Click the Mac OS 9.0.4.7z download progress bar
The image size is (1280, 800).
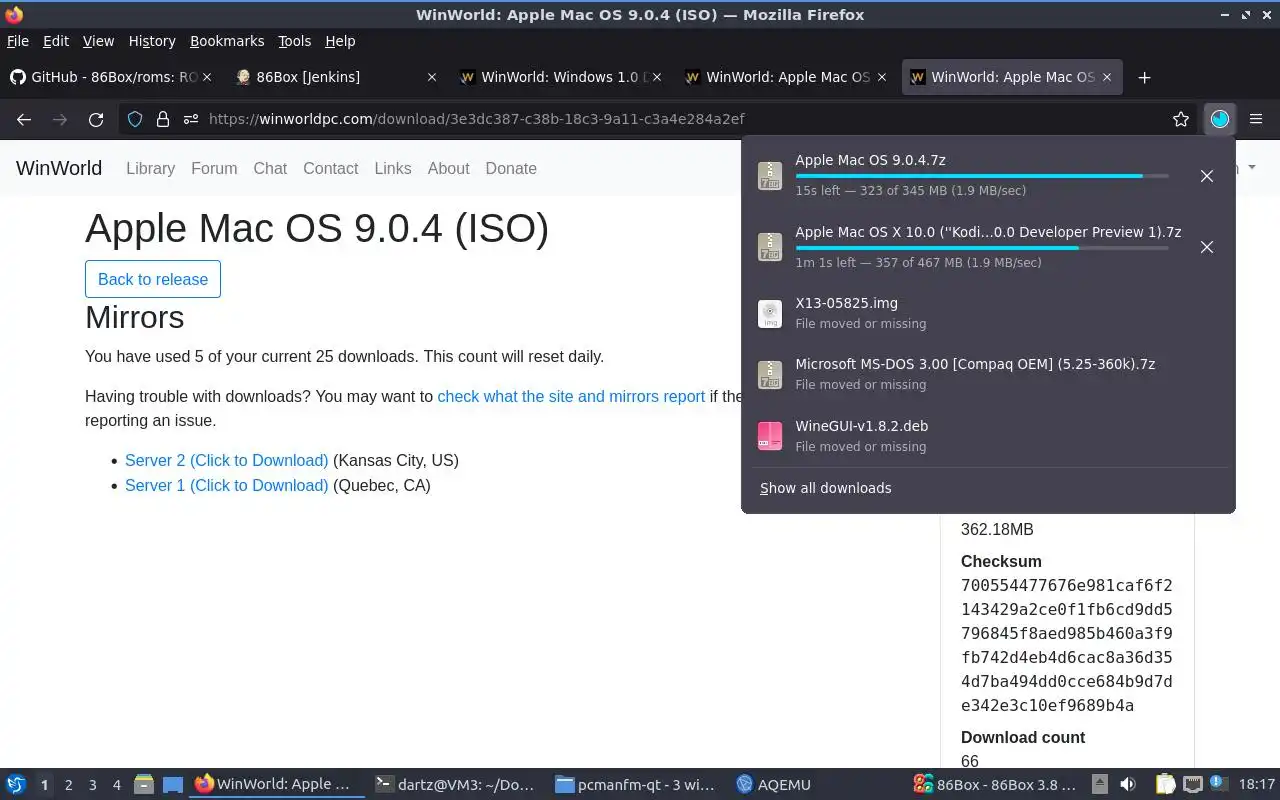(982, 176)
